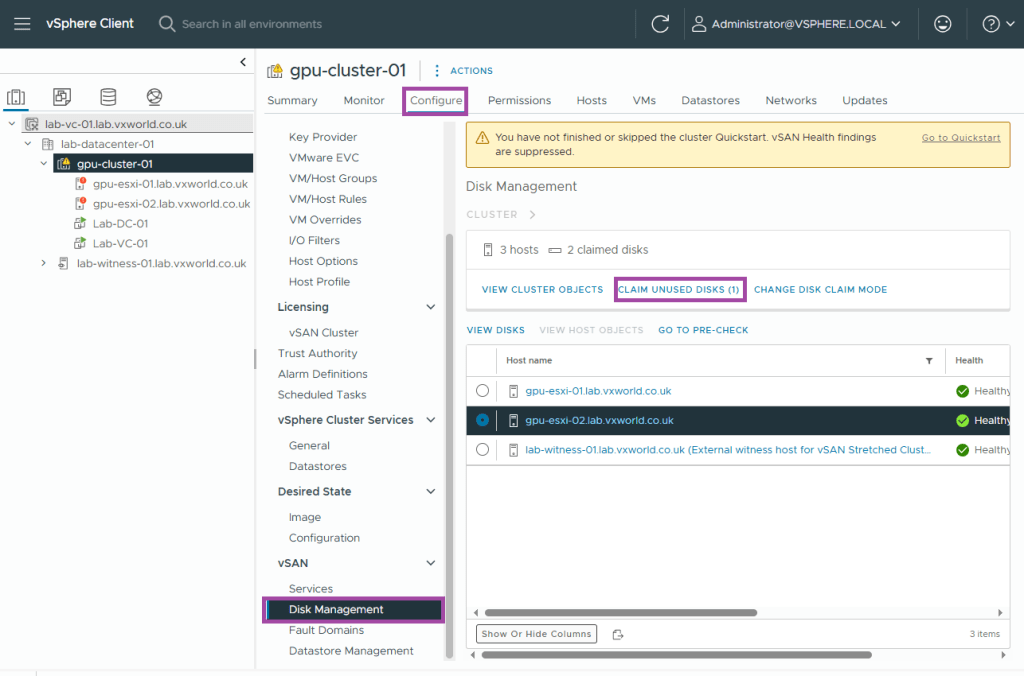Open the Datastores tab
The image size is (1024, 676).
coord(710,100)
